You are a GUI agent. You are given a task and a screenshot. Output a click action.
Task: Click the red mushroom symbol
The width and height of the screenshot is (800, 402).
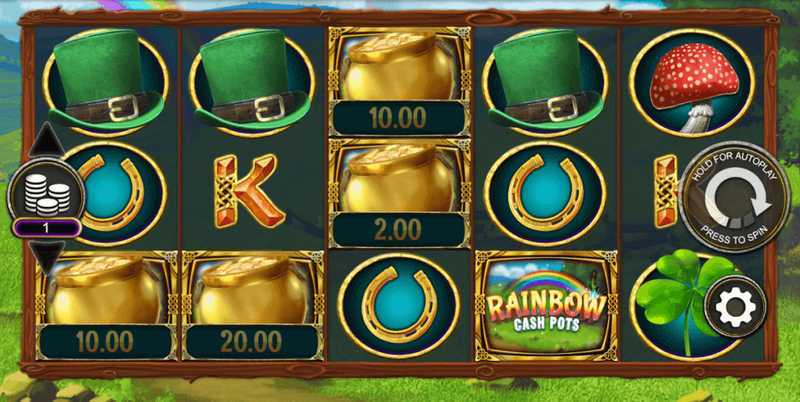pyautogui.click(x=692, y=83)
